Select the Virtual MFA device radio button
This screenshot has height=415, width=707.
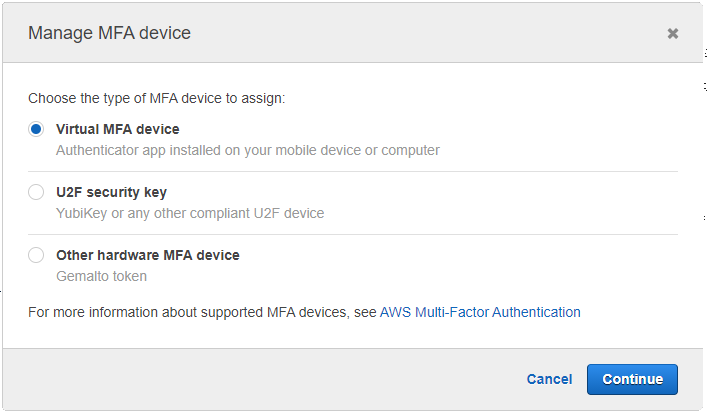pyautogui.click(x=36, y=129)
